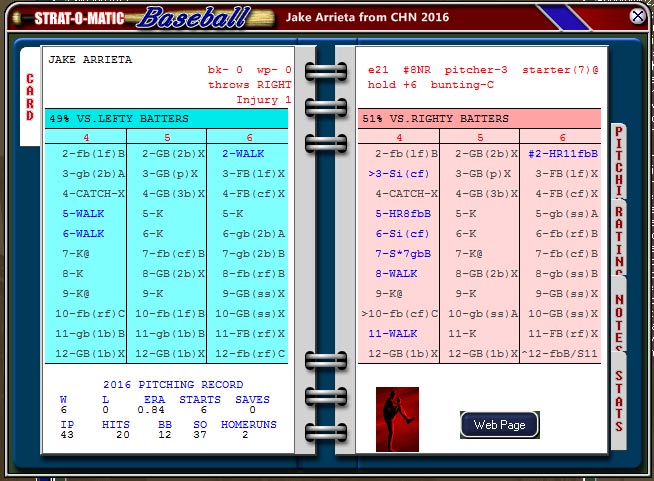Image resolution: width=654 pixels, height=481 pixels.
Task: Open the Pitching Ratings tab
Action: tap(619, 200)
